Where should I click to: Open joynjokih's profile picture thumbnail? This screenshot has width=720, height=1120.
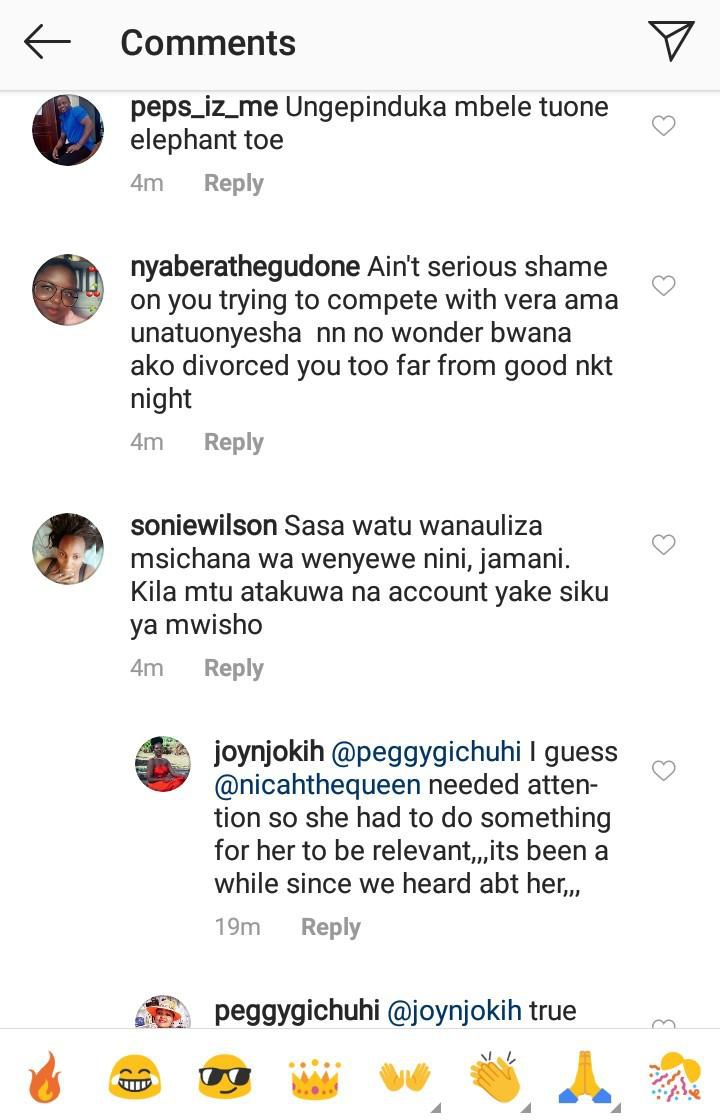click(162, 765)
